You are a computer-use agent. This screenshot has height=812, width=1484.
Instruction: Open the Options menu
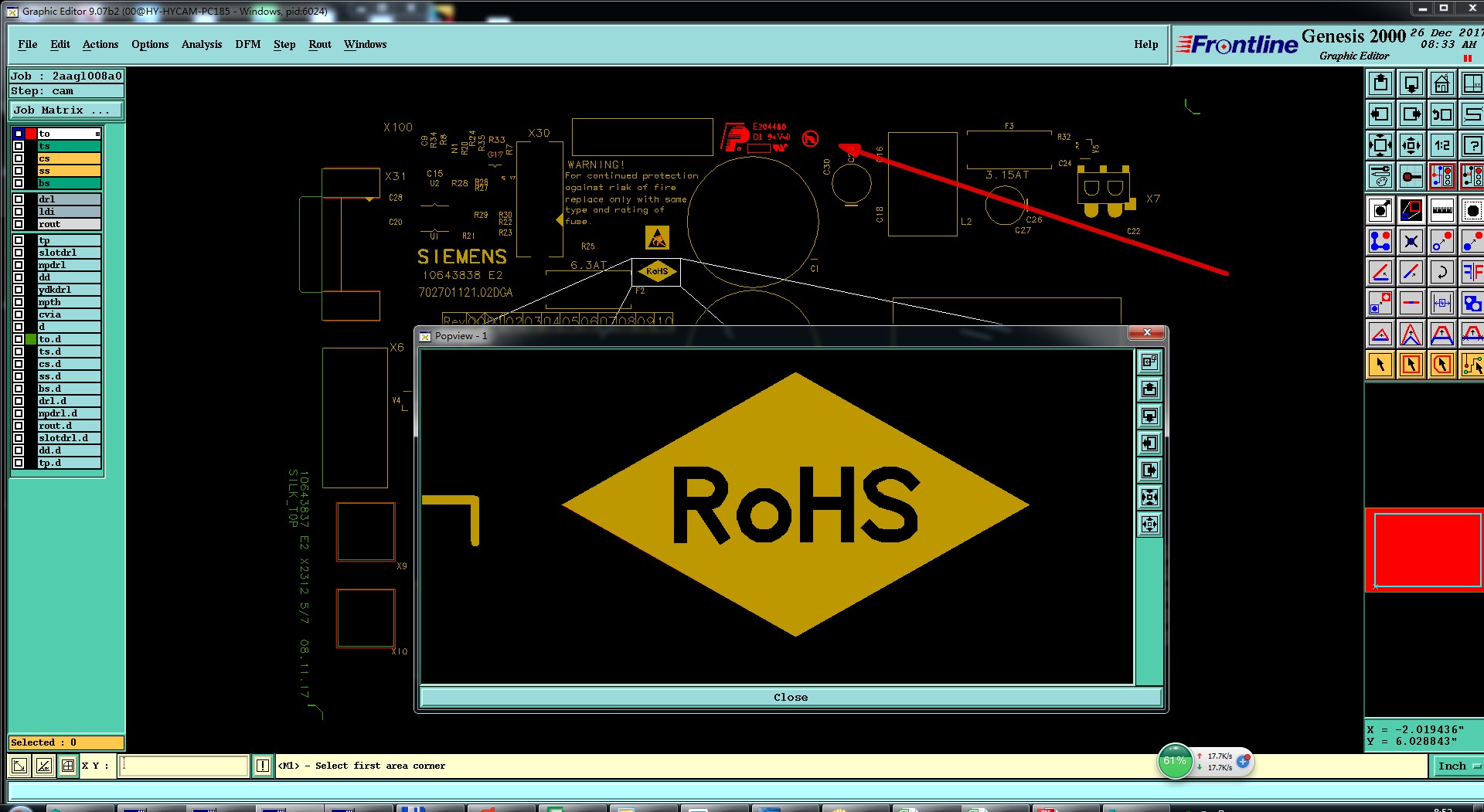150,45
